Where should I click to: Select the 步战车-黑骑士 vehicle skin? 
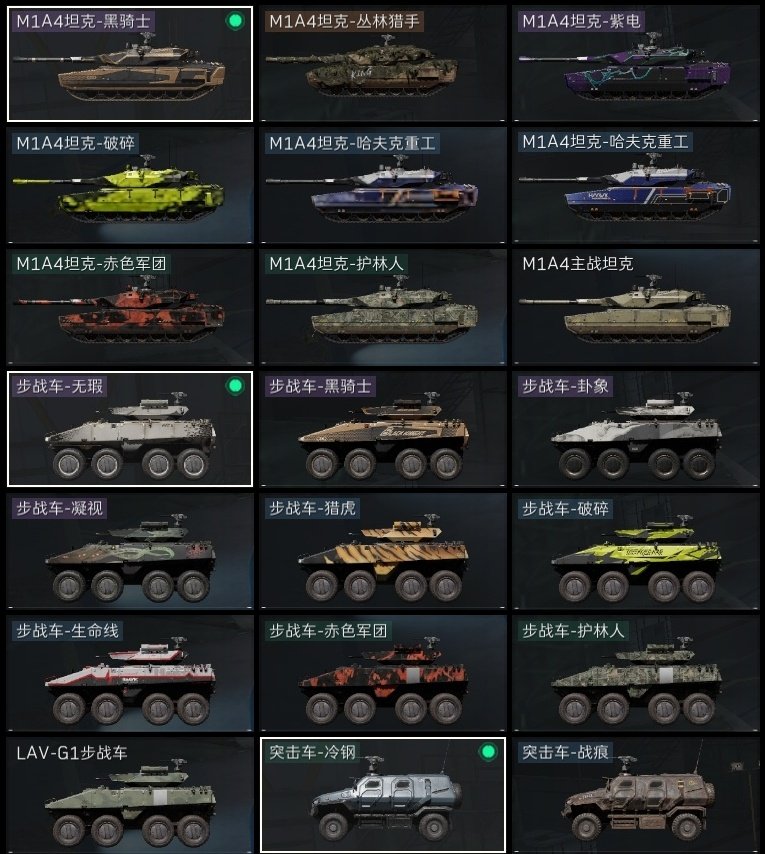[383, 429]
